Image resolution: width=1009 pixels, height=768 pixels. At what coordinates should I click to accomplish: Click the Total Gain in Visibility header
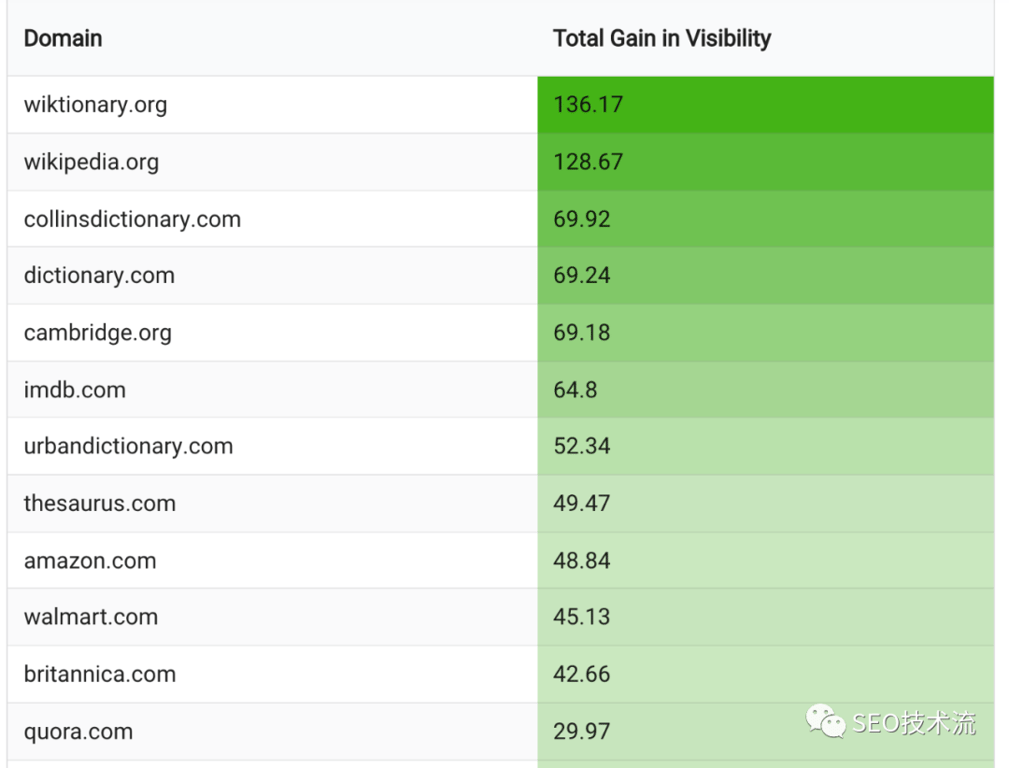tap(662, 39)
